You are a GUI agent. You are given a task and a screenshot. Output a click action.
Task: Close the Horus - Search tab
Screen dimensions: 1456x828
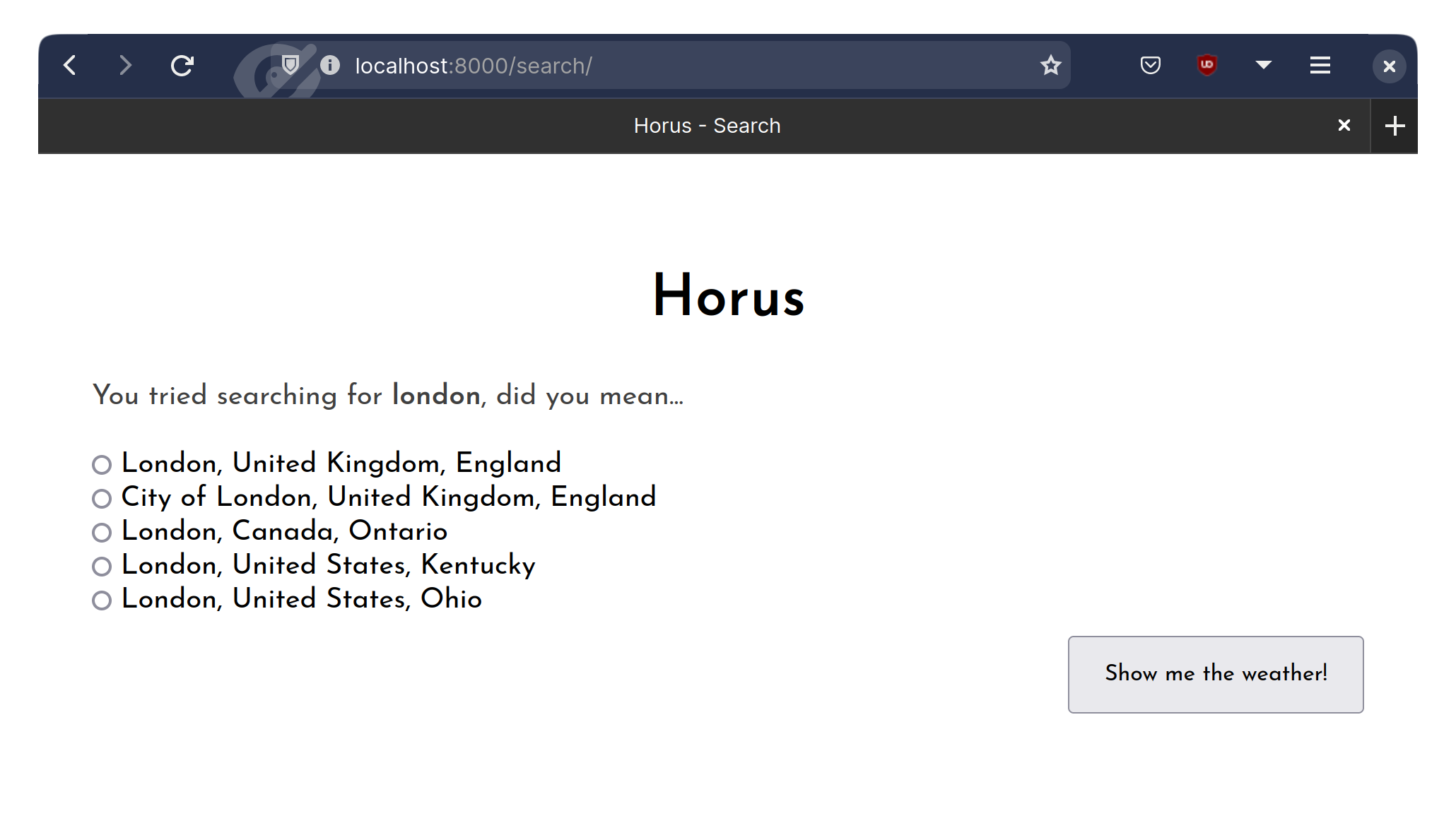tap(1344, 126)
